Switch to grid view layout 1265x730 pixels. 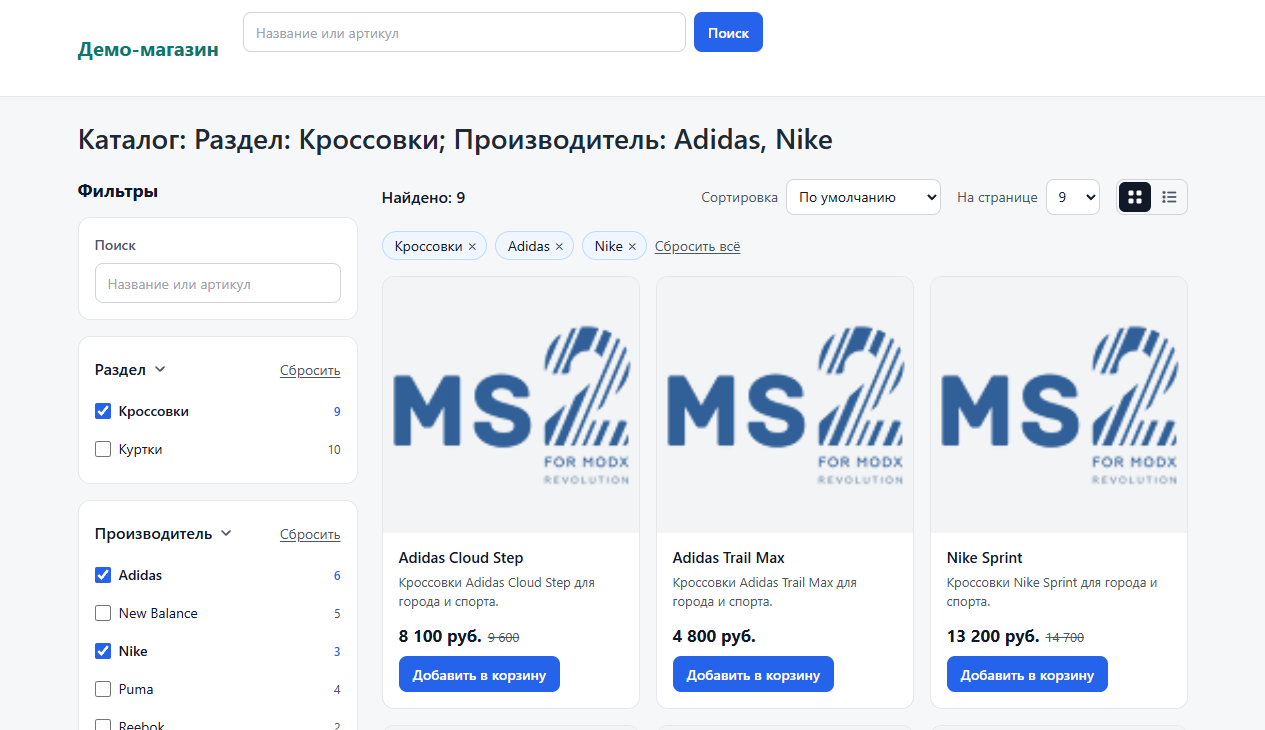[x=1135, y=197]
